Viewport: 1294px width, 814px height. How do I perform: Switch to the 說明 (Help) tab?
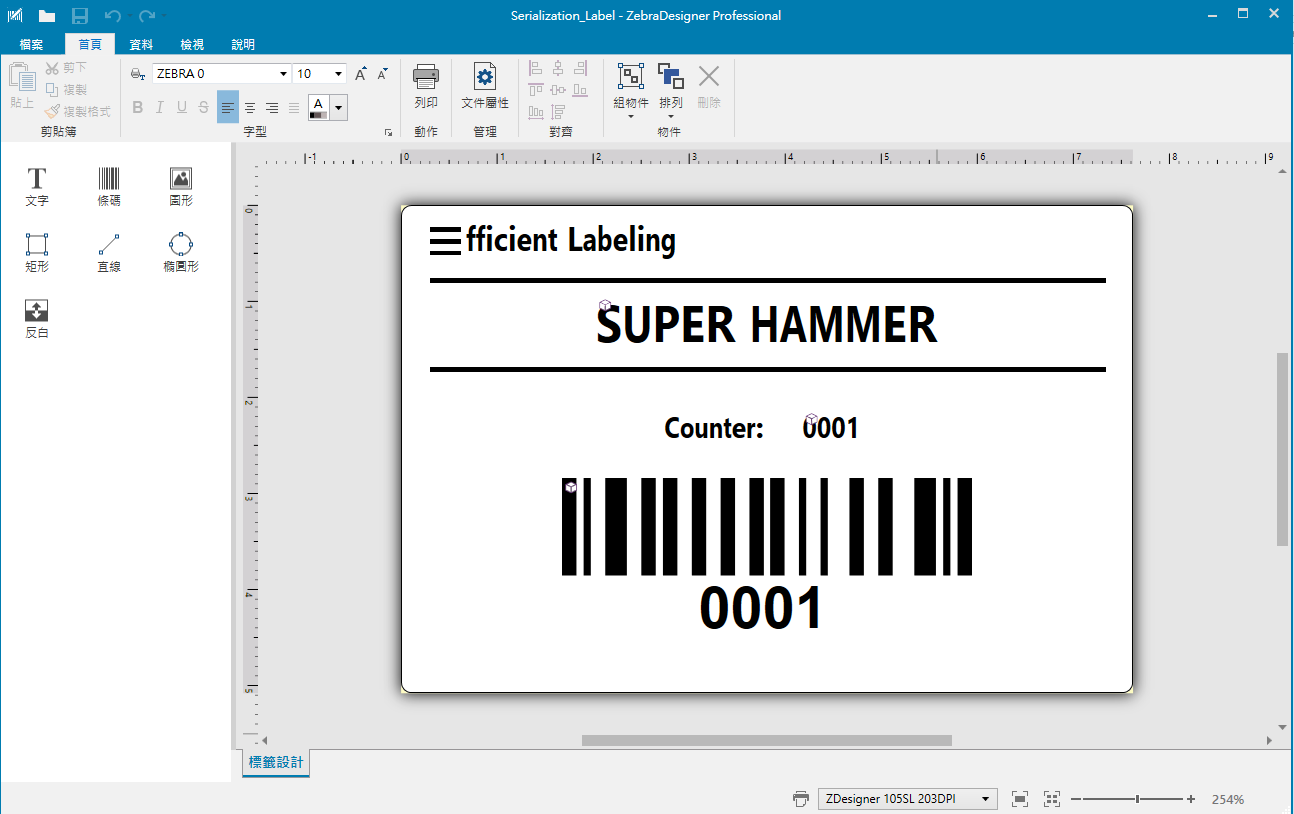coord(243,45)
